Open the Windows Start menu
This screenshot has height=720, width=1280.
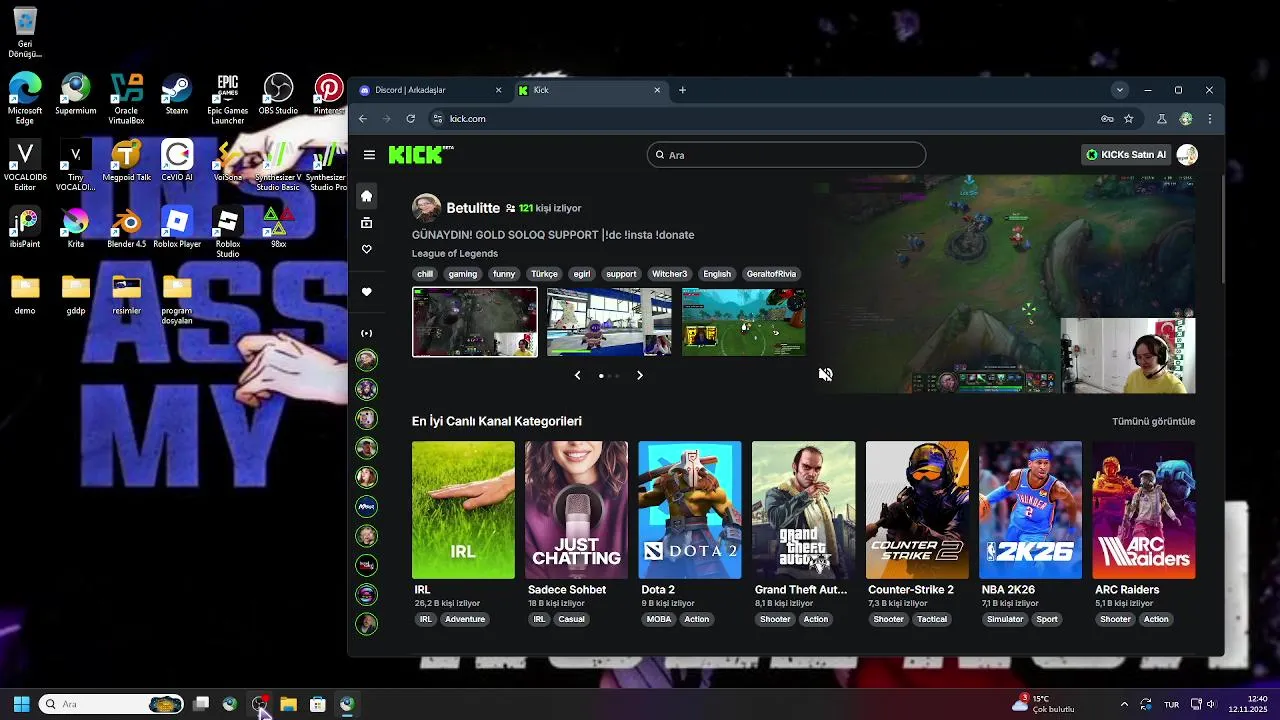coord(21,704)
